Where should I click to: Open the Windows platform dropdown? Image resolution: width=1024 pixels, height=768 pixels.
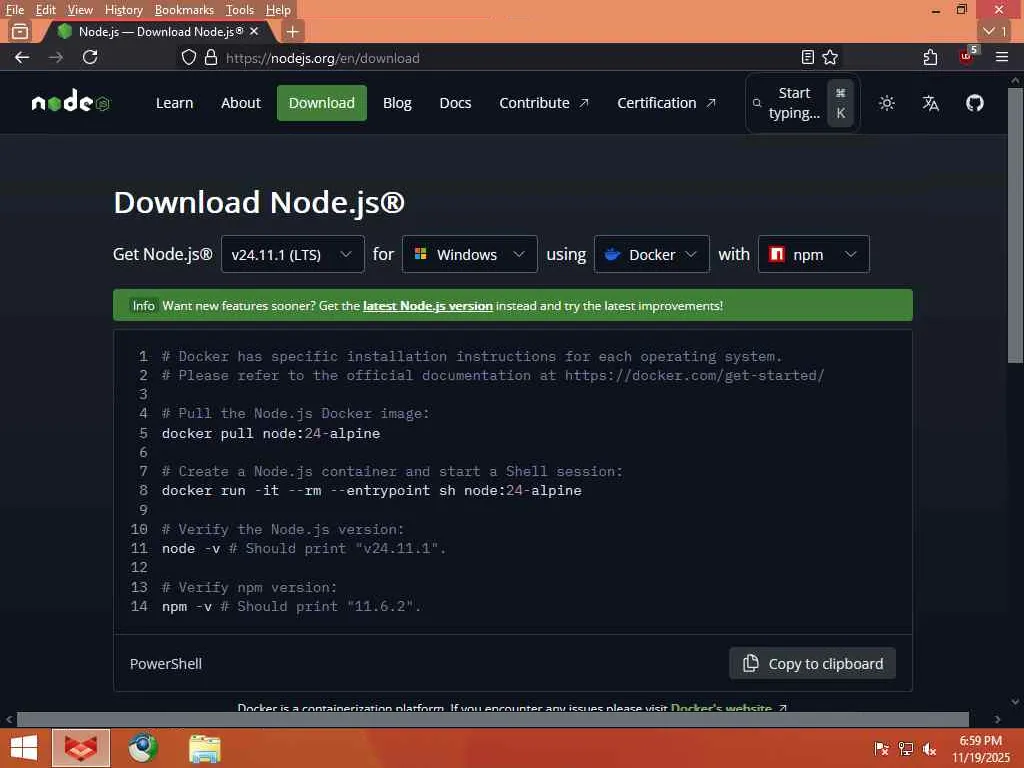[x=470, y=254]
